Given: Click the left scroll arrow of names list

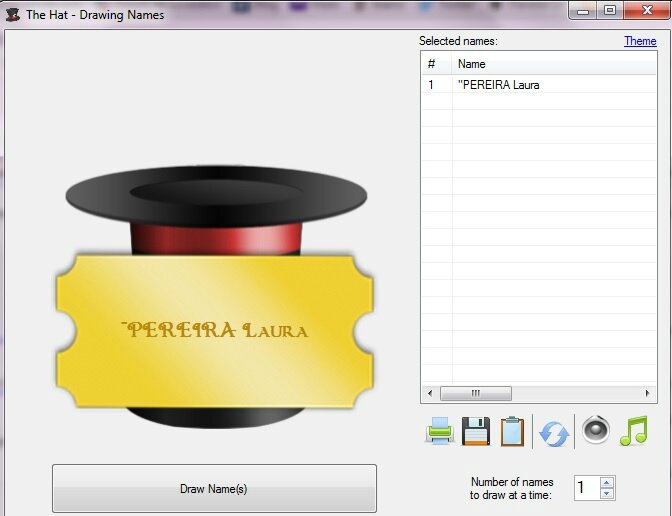Looking at the screenshot, I should (x=430, y=393).
